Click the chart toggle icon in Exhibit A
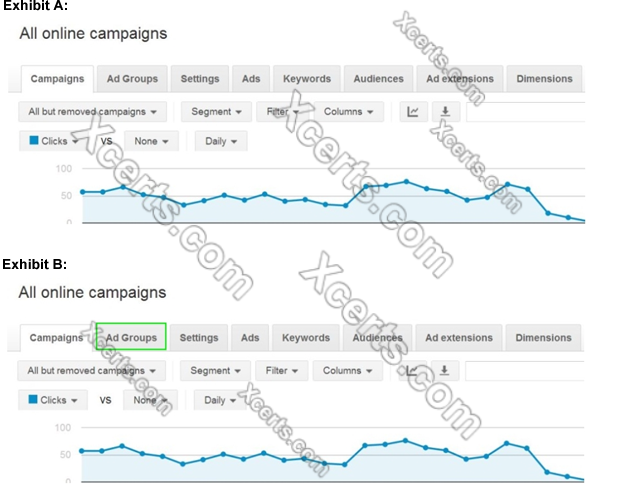625x502 pixels. (412, 112)
